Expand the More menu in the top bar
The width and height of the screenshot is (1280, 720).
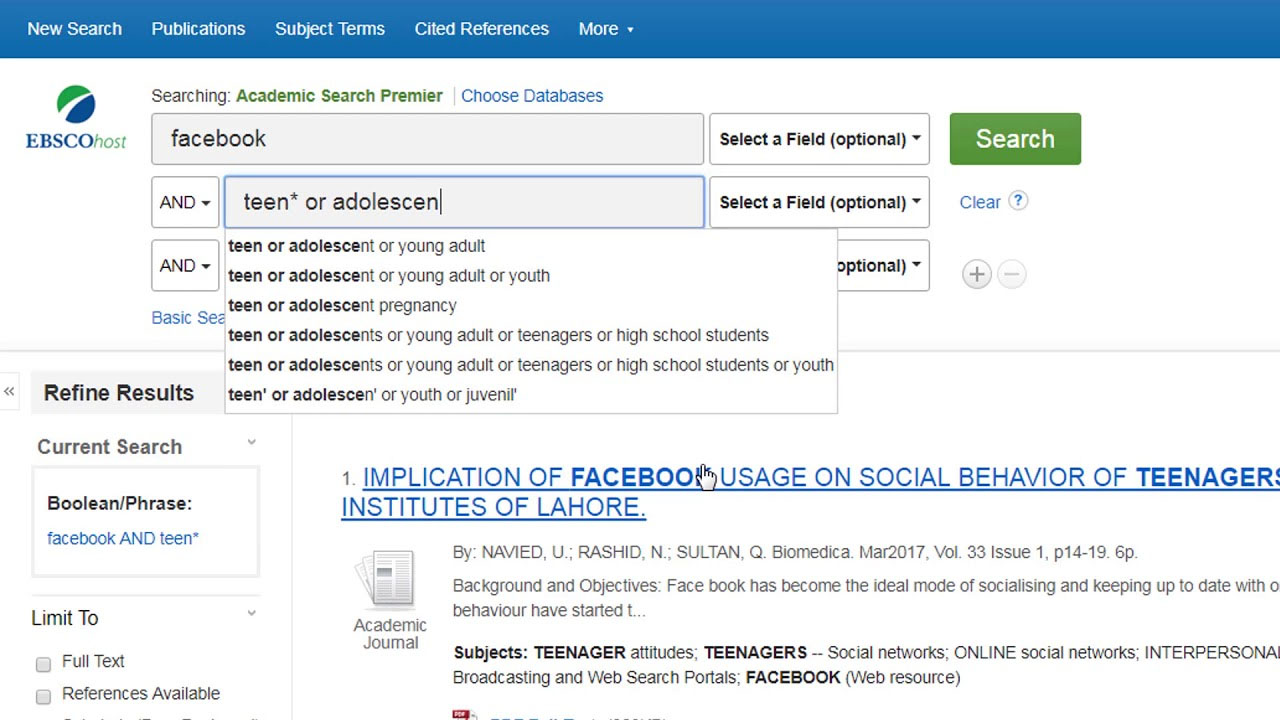pos(606,29)
